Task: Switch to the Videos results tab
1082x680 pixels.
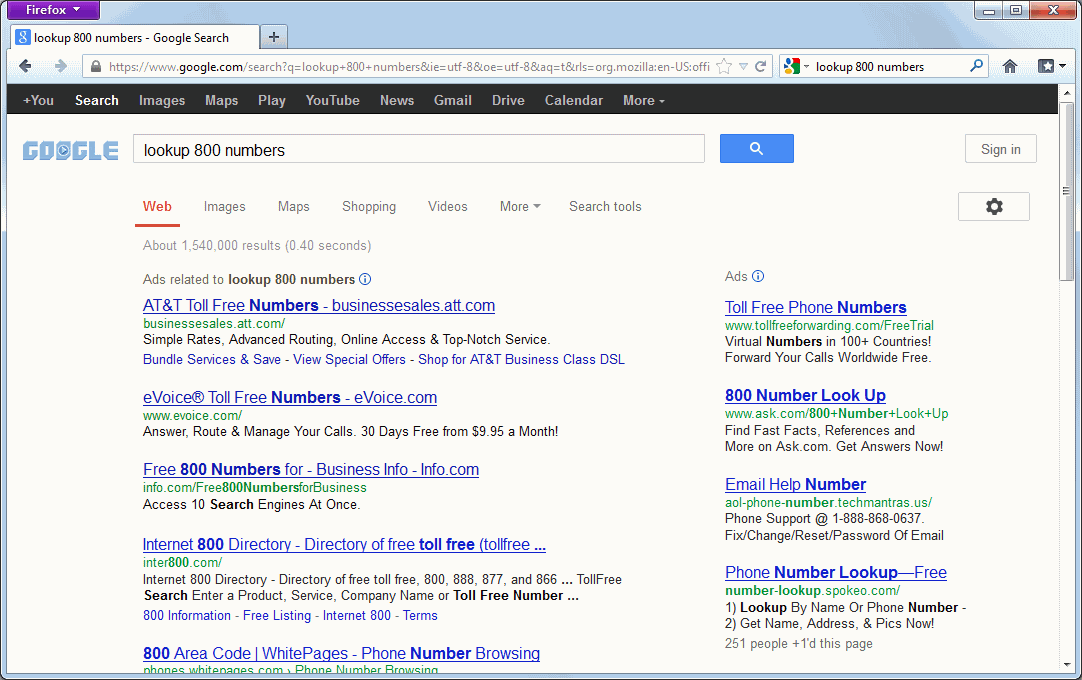Action: (x=447, y=206)
